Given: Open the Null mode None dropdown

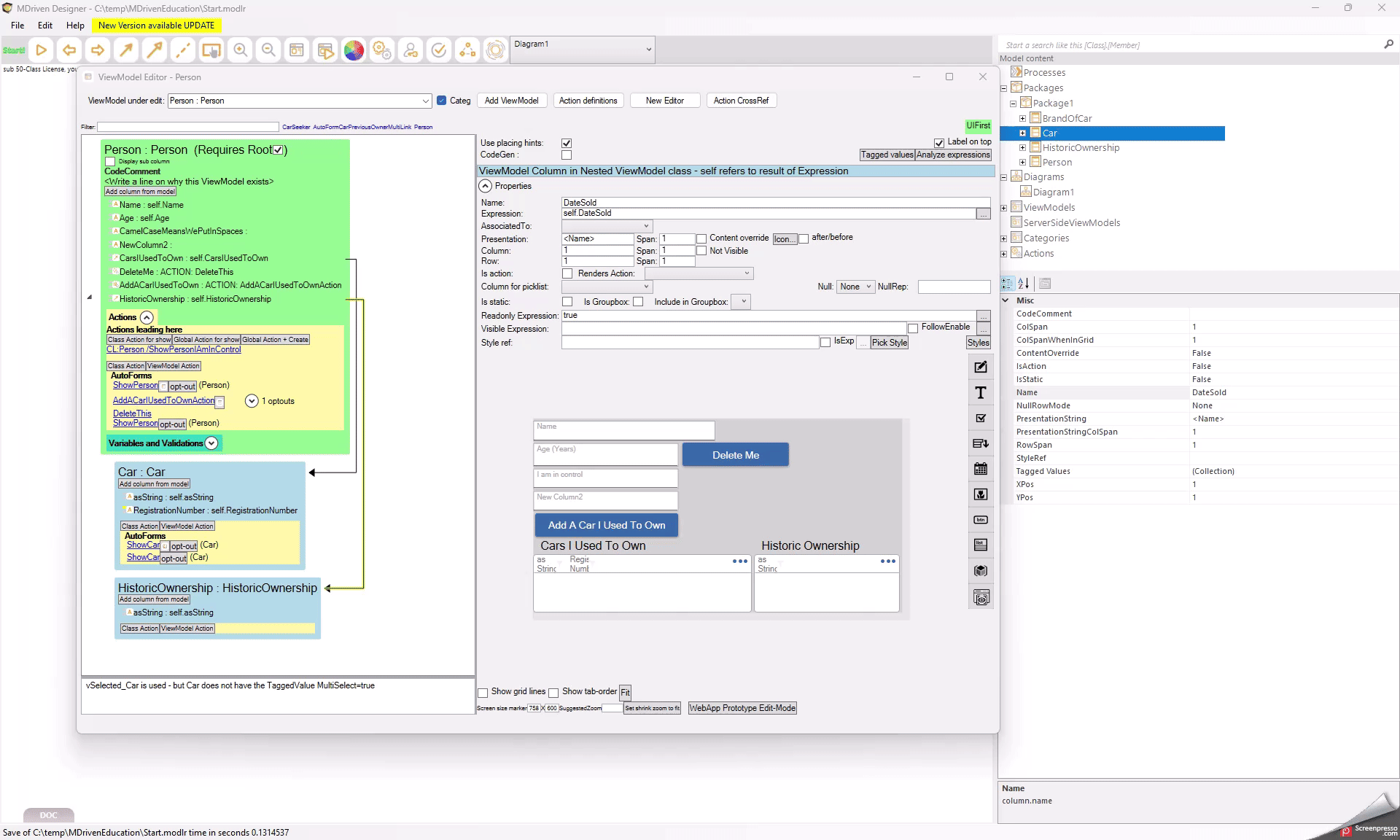Looking at the screenshot, I should pyautogui.click(x=855, y=287).
